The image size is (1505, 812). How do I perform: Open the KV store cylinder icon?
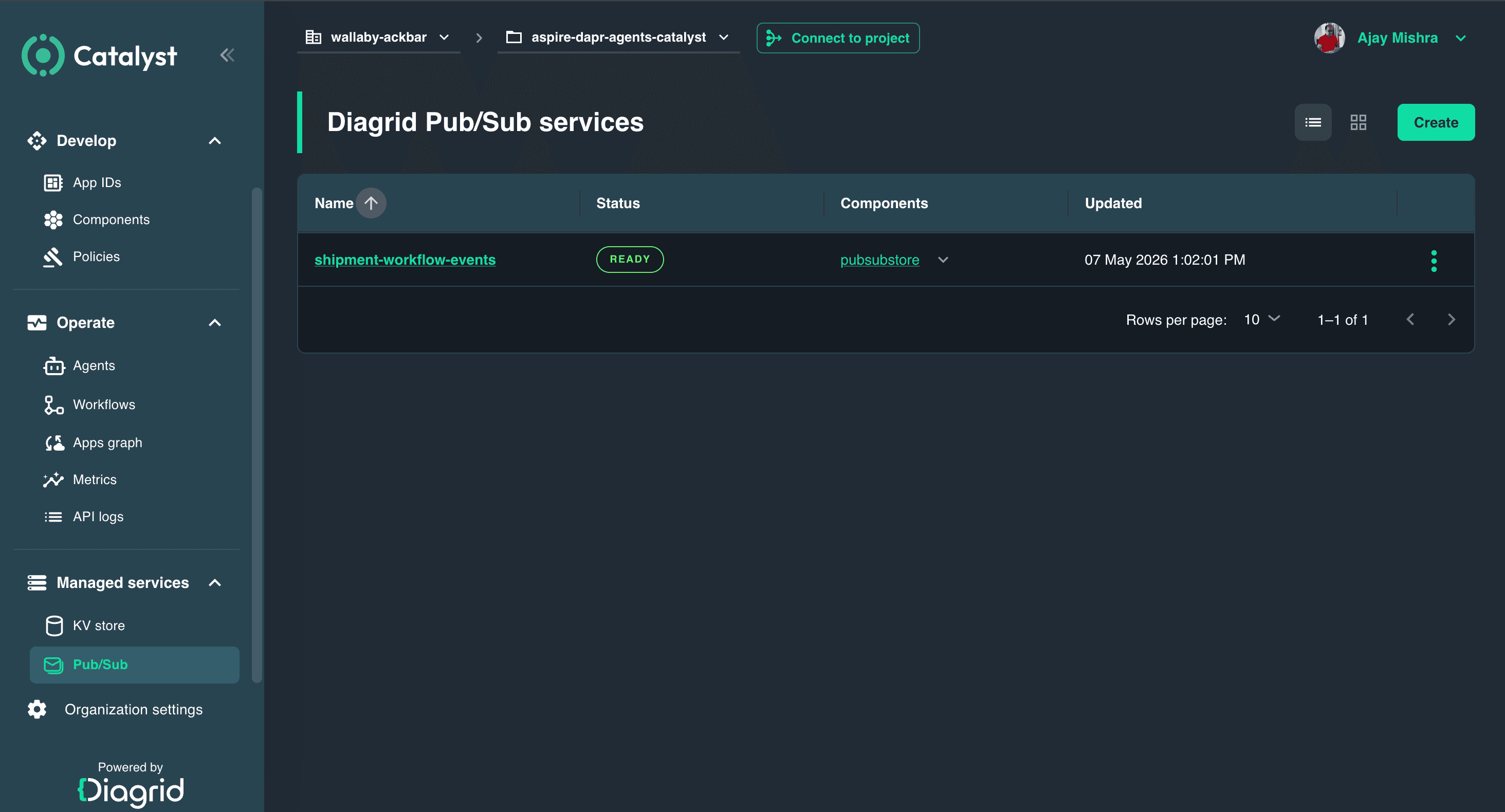[54, 625]
